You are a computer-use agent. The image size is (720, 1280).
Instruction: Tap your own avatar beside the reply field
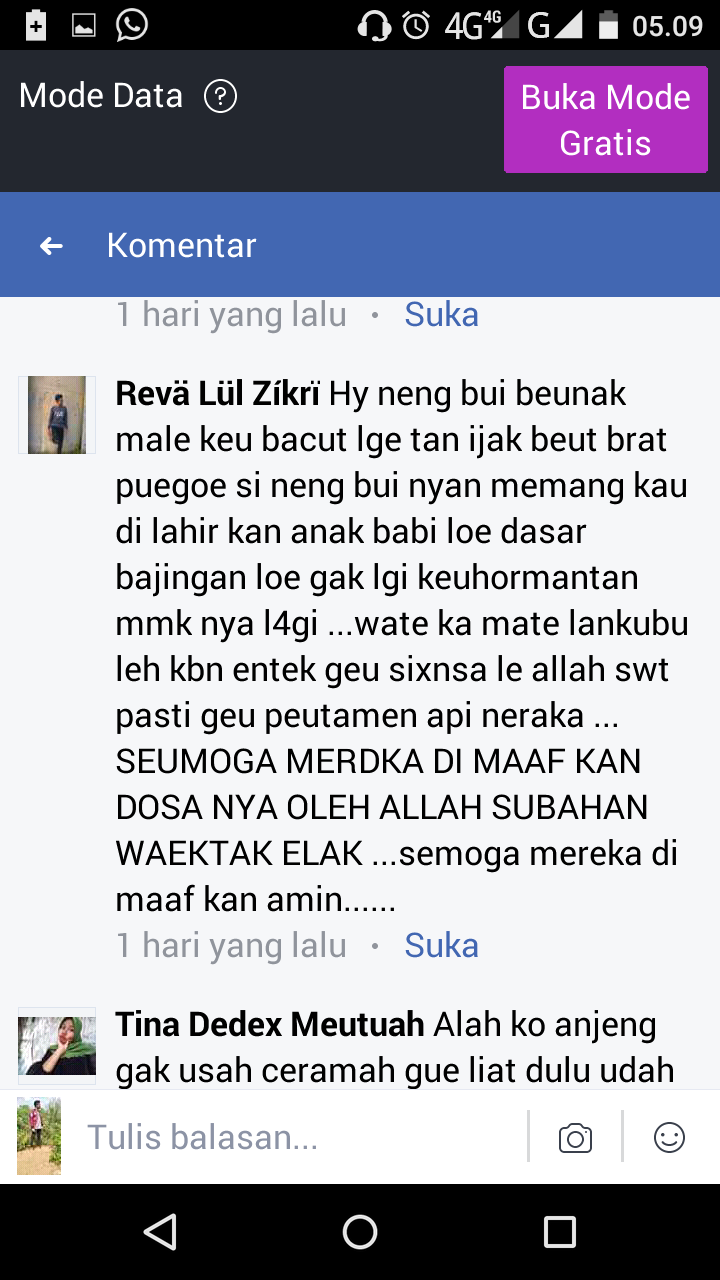39,1136
